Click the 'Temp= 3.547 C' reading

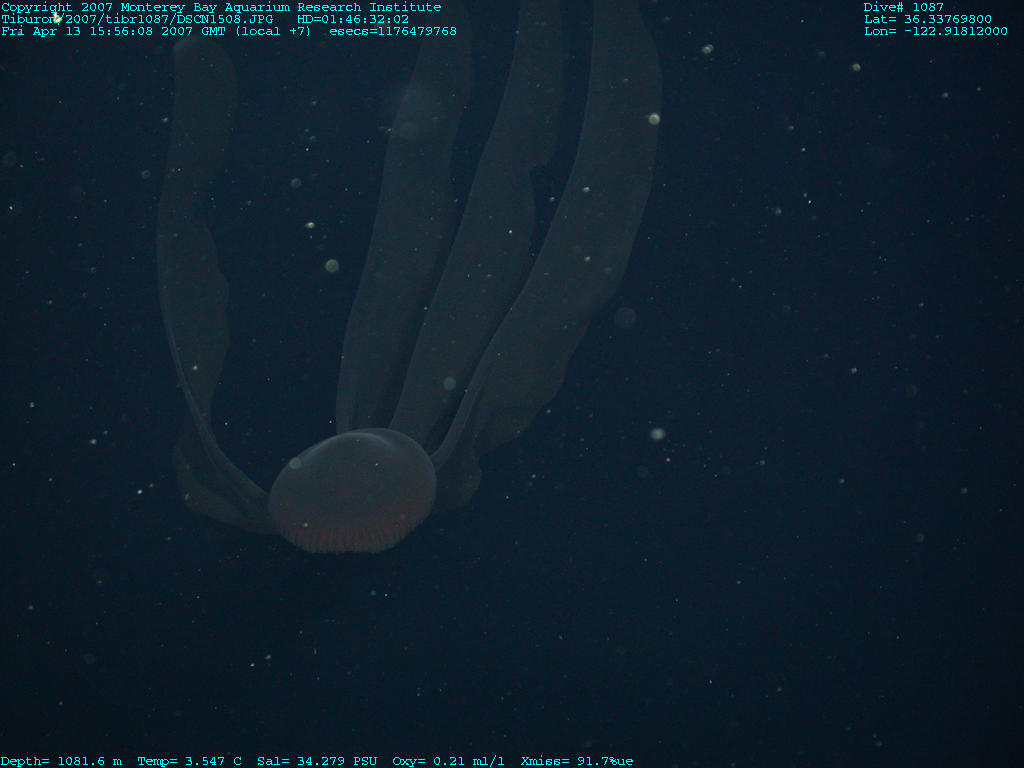tap(189, 761)
